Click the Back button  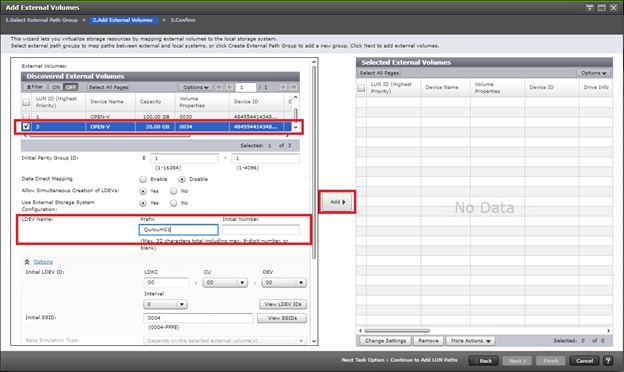484,361
